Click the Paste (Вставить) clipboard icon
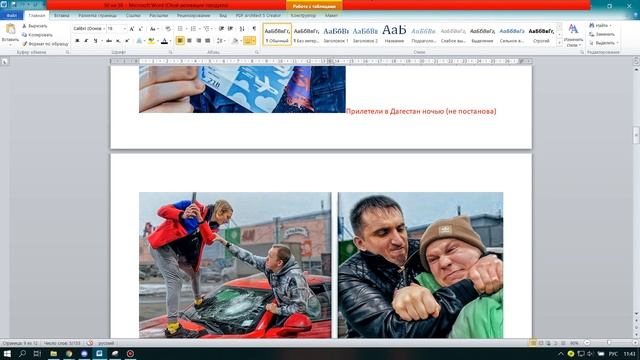Screen dimensions: 640x360 pos(10,29)
